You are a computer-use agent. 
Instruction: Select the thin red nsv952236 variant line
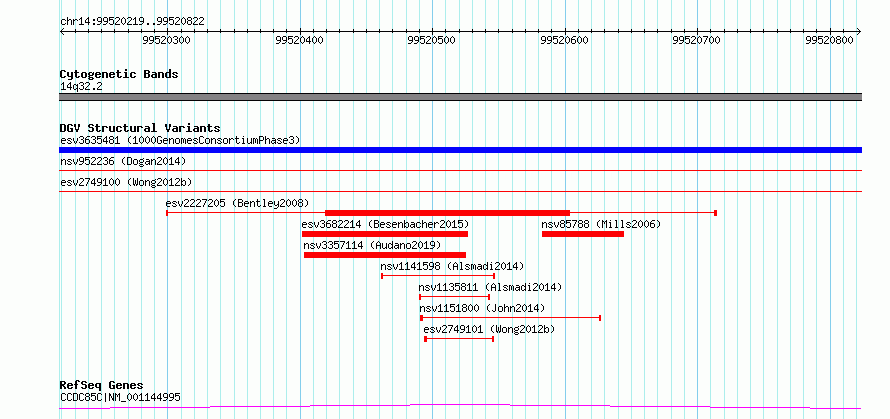pos(460,170)
